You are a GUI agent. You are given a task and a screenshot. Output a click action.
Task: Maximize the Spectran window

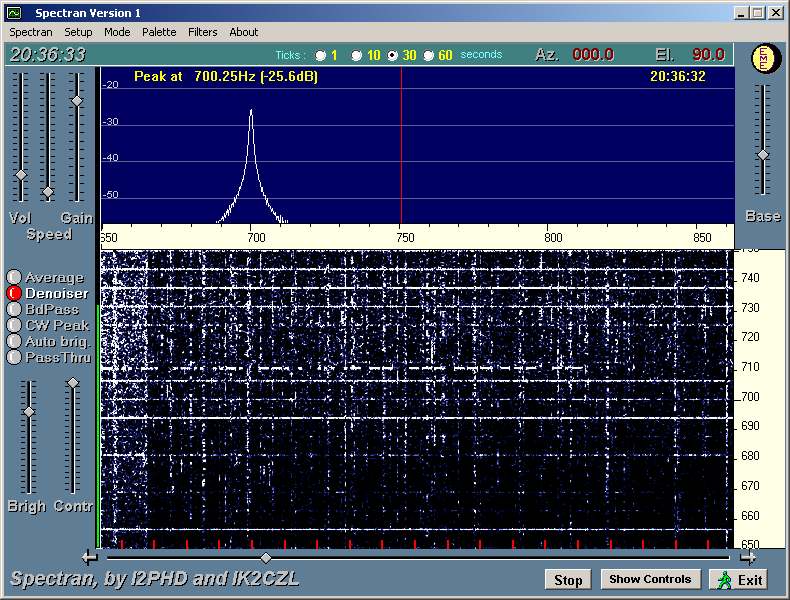point(757,13)
